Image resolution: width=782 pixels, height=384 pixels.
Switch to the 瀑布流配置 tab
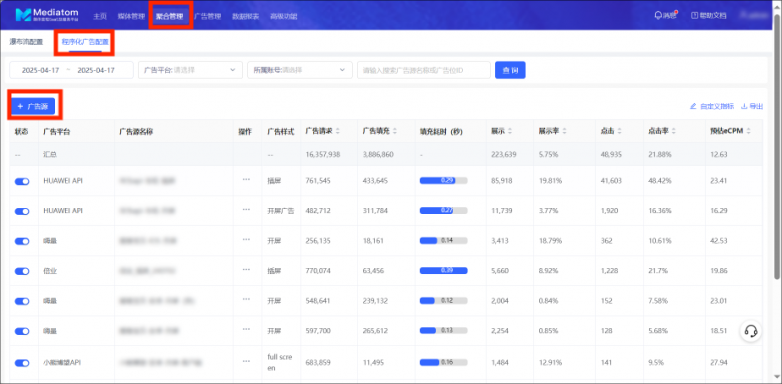click(26, 42)
